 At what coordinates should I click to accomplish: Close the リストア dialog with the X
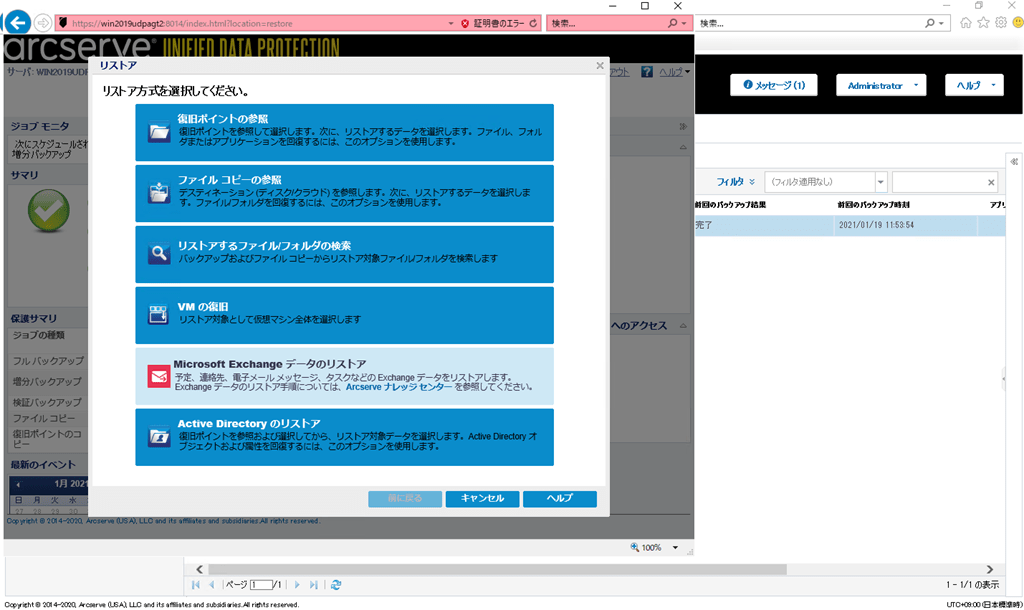click(x=600, y=65)
